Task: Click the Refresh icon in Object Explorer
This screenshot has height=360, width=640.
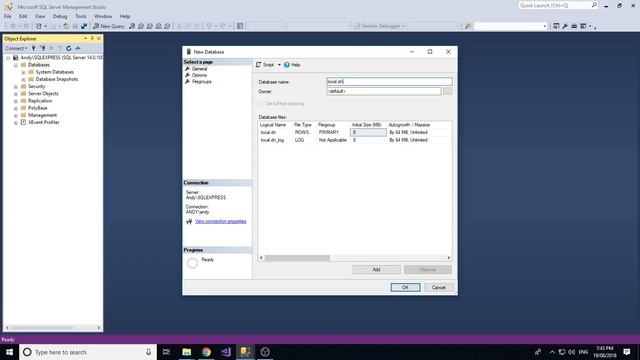Action: click(x=69, y=48)
